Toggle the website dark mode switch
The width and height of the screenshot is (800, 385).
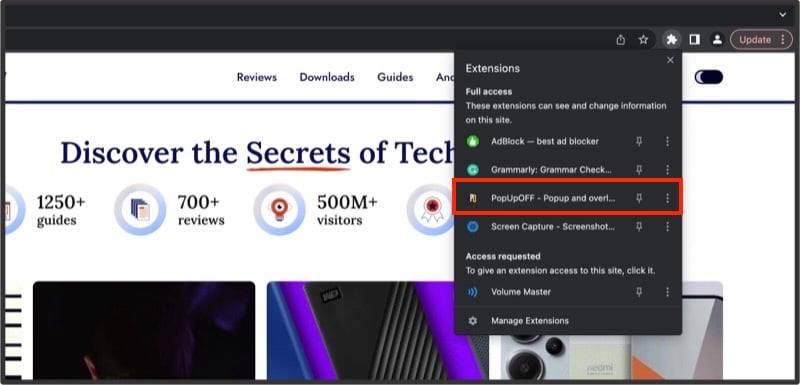point(709,77)
